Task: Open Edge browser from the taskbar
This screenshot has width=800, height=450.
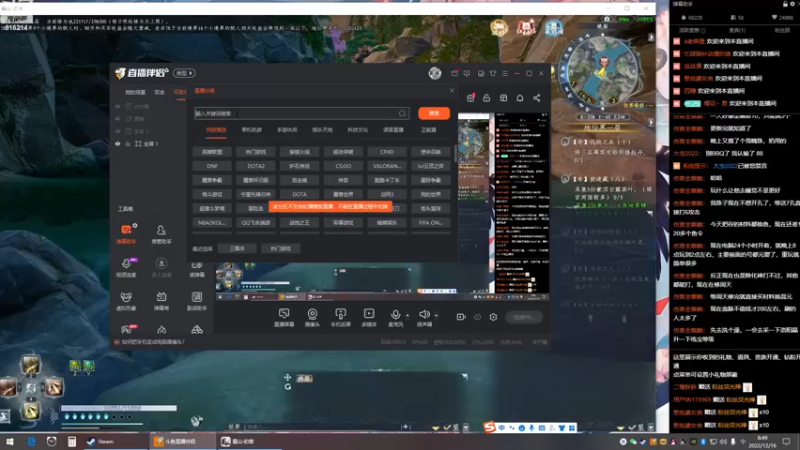Action: point(32,441)
